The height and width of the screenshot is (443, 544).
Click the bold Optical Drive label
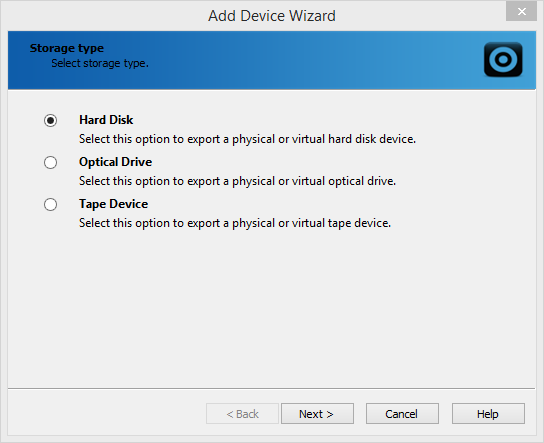pyautogui.click(x=115, y=162)
